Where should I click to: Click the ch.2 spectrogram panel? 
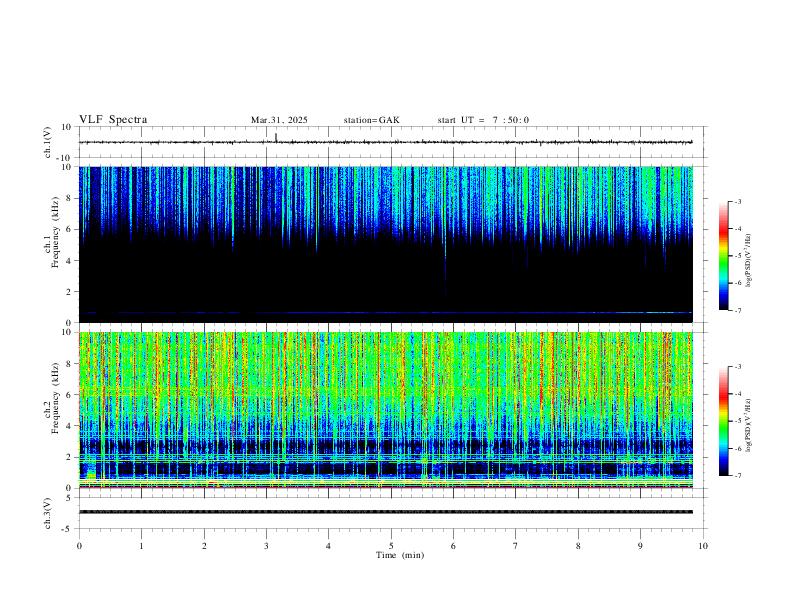pos(386,410)
